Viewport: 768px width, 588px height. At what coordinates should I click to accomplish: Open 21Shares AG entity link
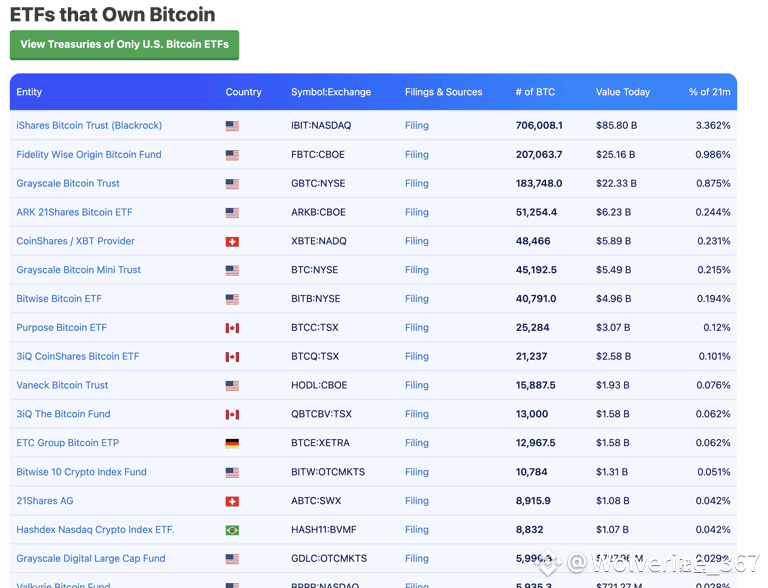(x=45, y=501)
